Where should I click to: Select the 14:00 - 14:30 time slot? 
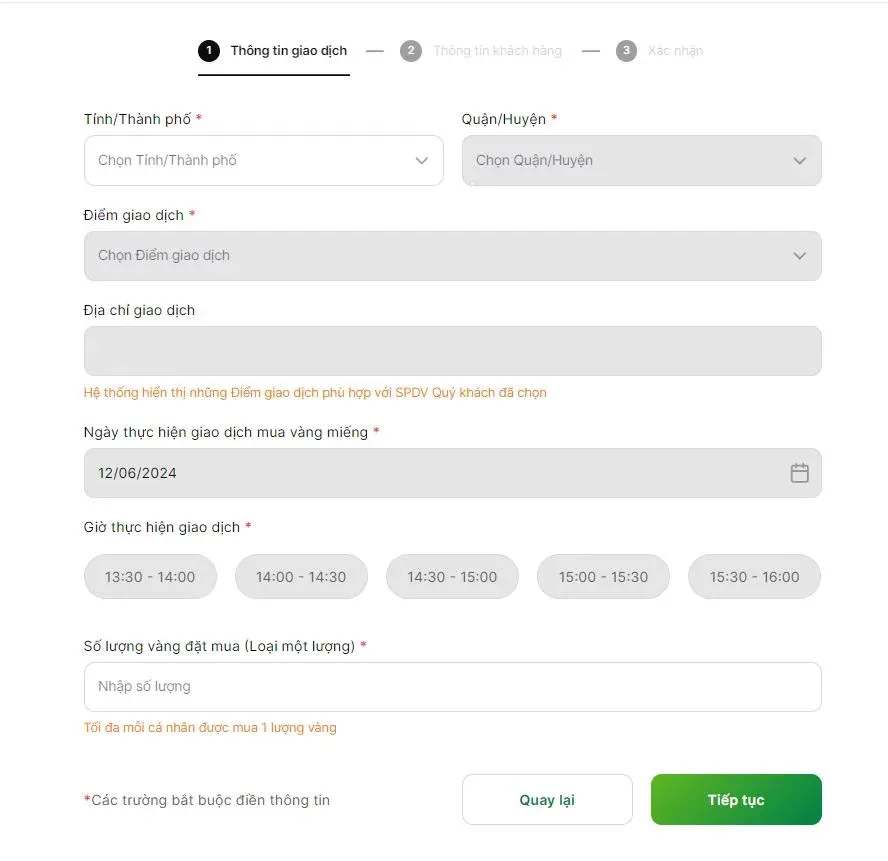click(x=301, y=577)
